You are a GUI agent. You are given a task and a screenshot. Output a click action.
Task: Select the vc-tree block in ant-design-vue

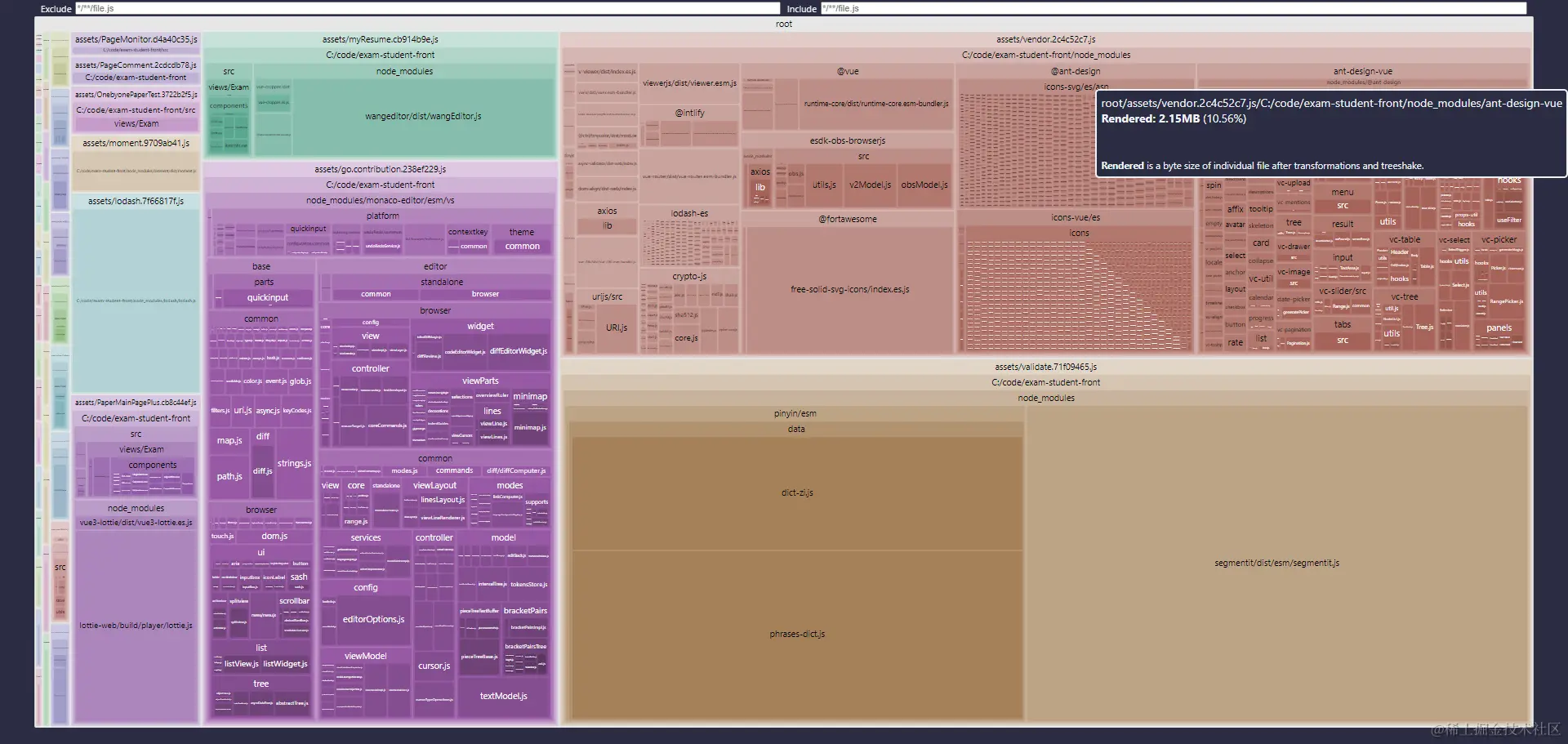[x=1404, y=296]
